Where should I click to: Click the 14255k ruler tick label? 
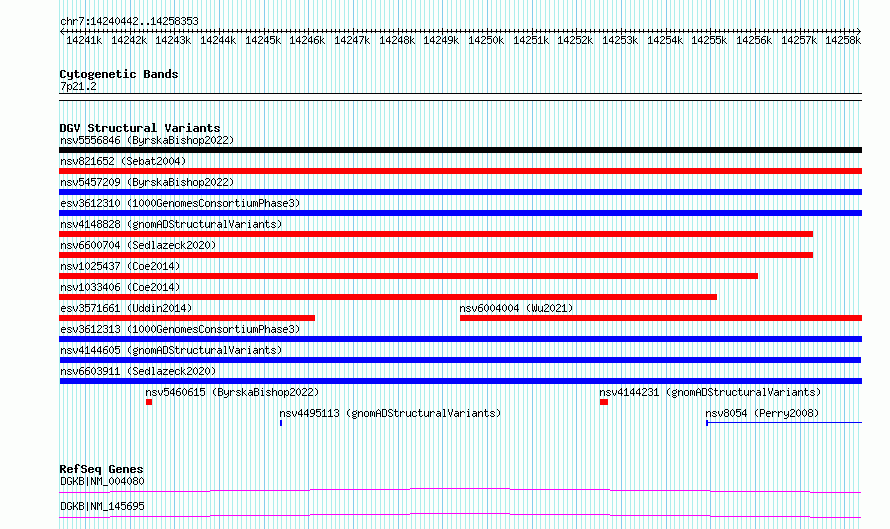[709, 40]
